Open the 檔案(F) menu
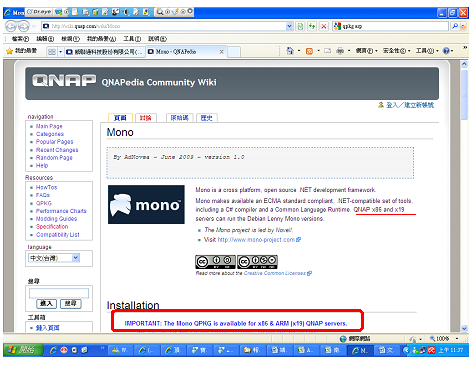470x365 pixels. pyautogui.click(x=20, y=39)
